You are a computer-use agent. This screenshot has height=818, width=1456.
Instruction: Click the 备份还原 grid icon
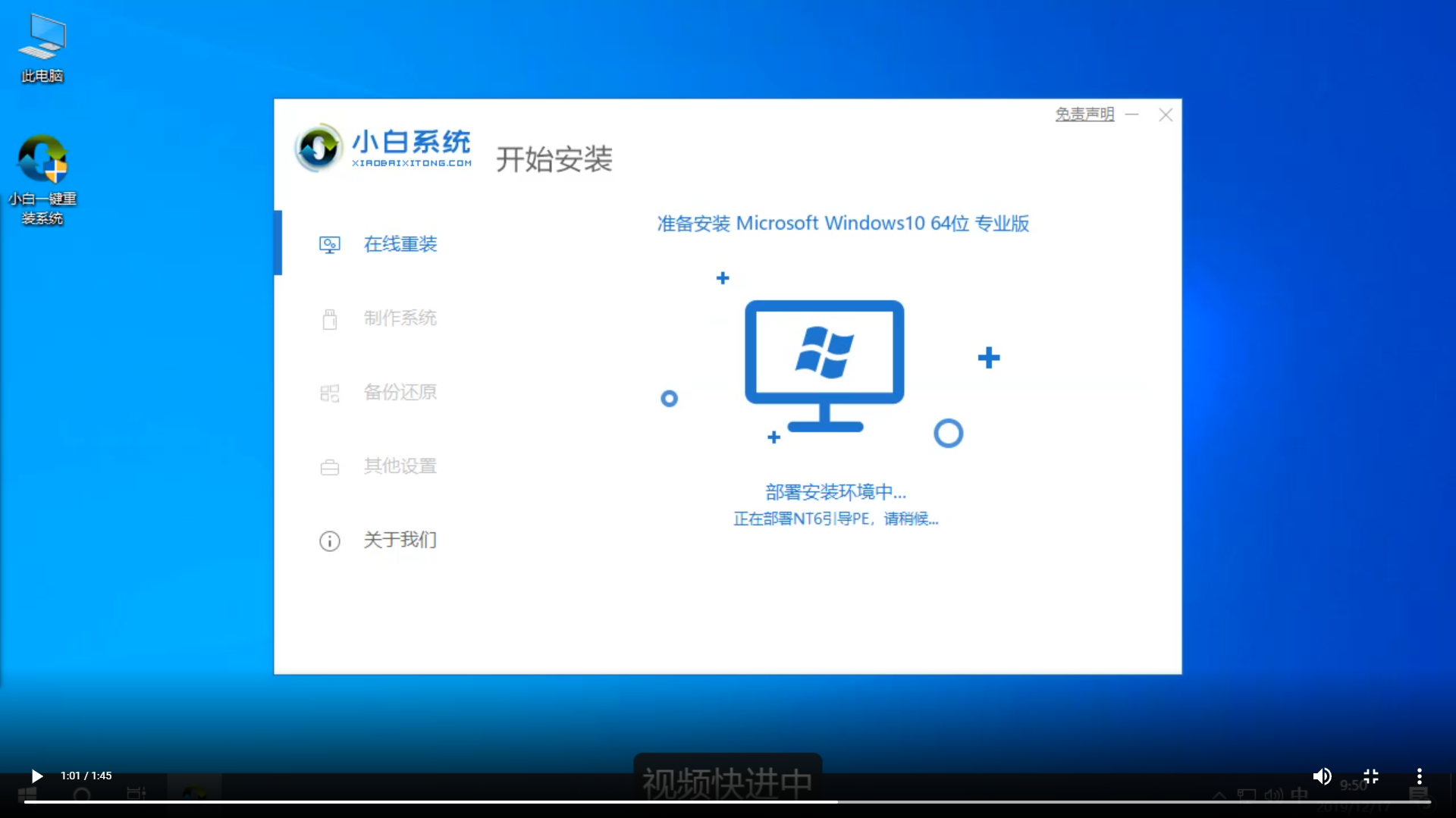coord(329,393)
